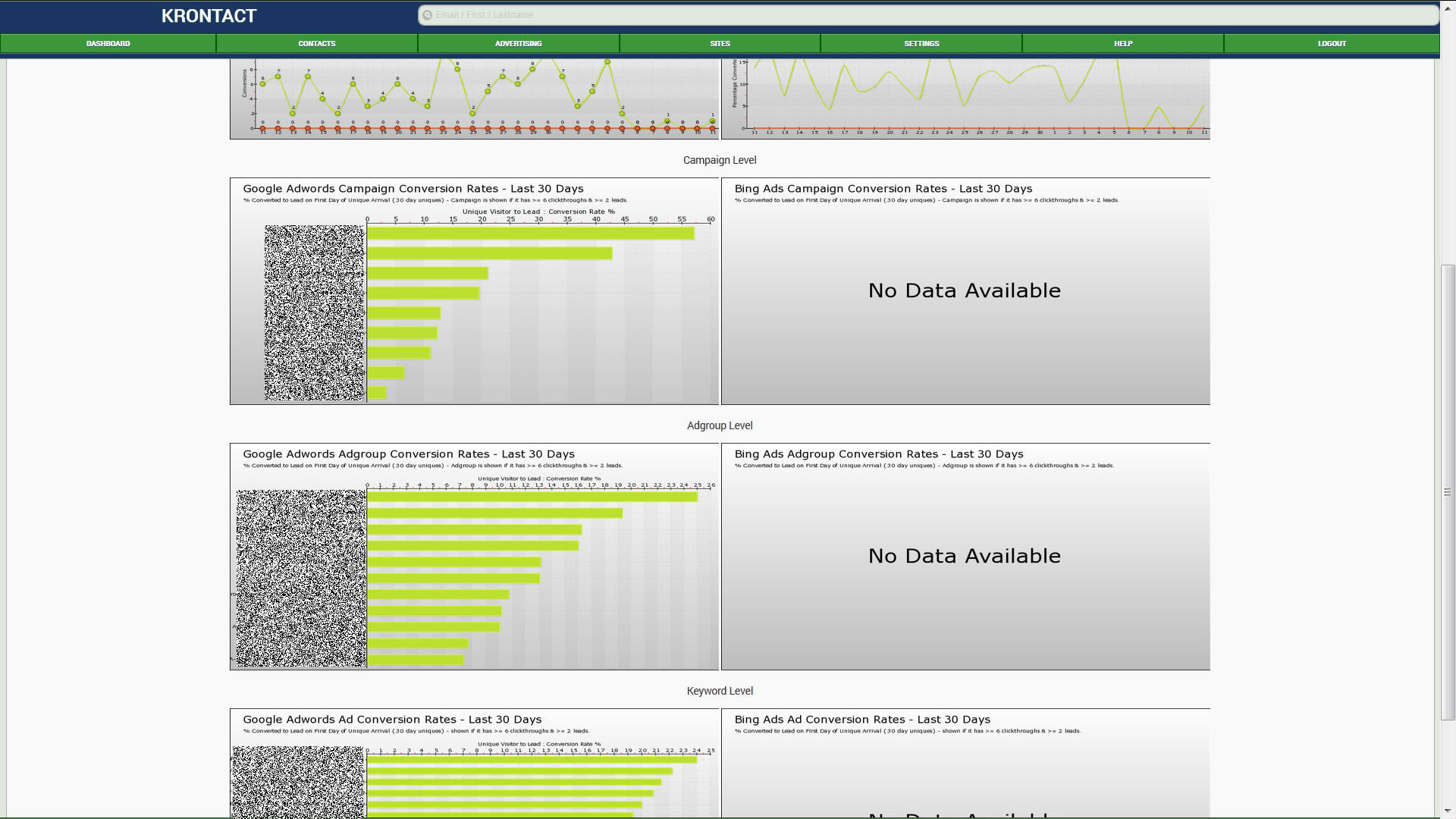Click No Data Available in Bing Campaign panel
1456x819 pixels.
click(x=965, y=290)
